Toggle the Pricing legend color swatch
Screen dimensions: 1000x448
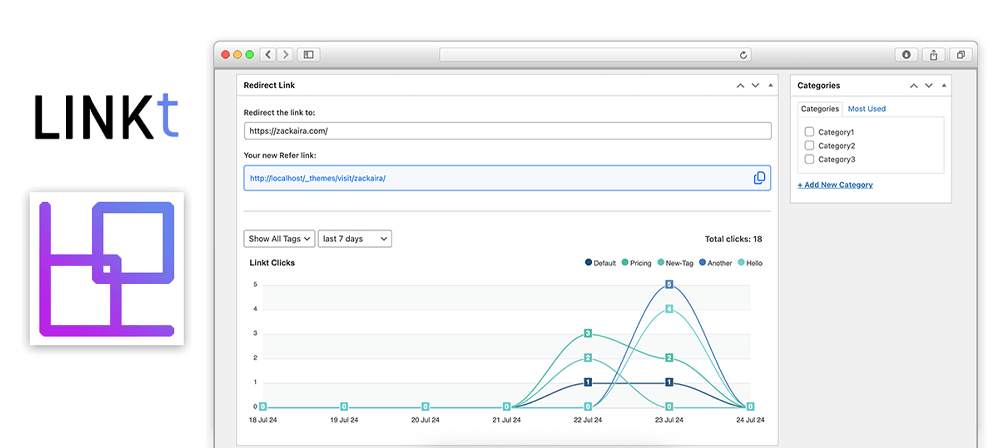625,263
